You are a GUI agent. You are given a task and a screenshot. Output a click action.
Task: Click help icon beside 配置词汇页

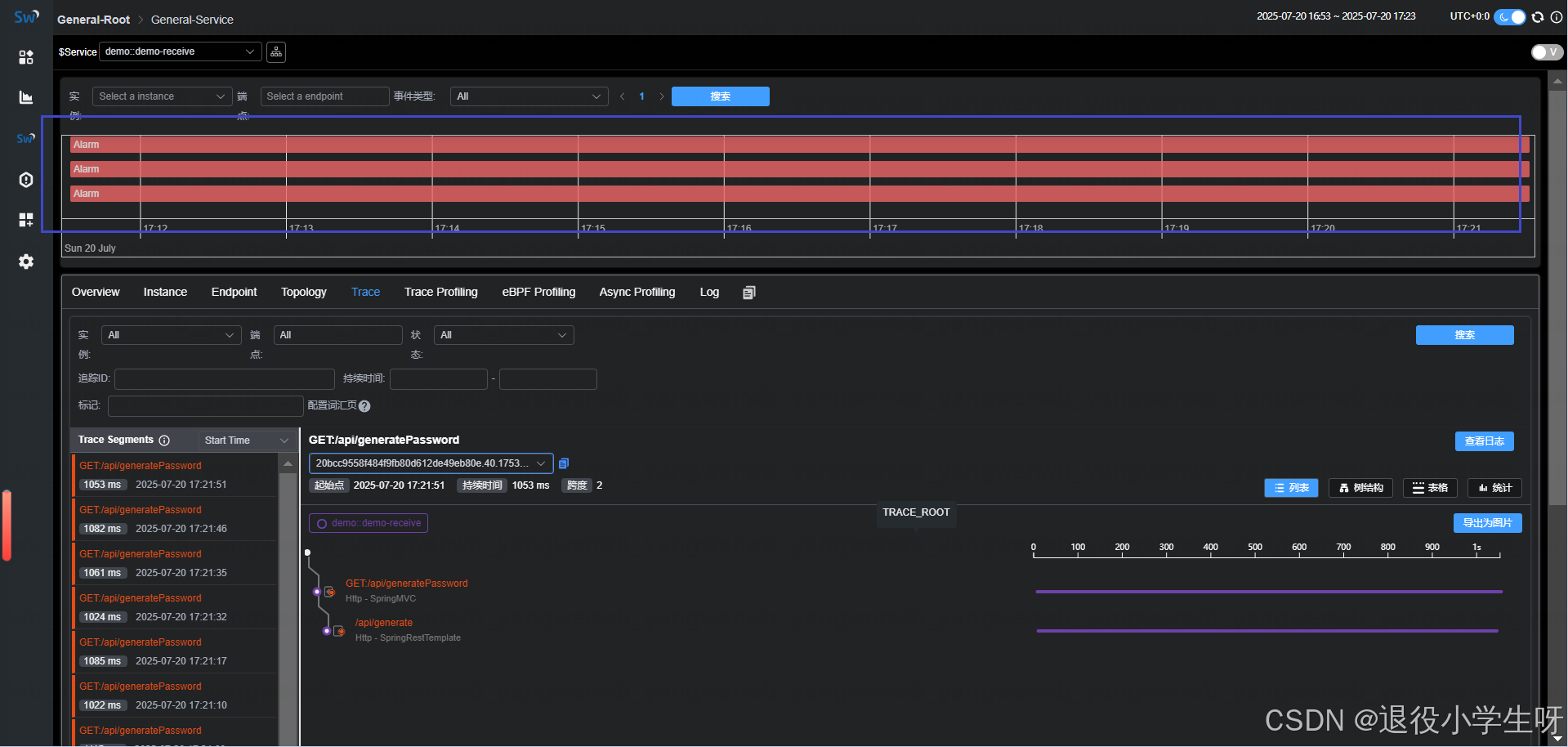(x=364, y=406)
